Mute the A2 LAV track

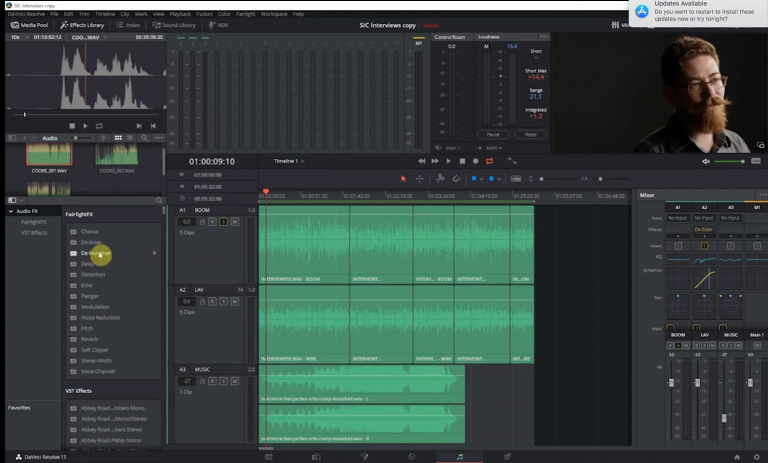[235, 302]
